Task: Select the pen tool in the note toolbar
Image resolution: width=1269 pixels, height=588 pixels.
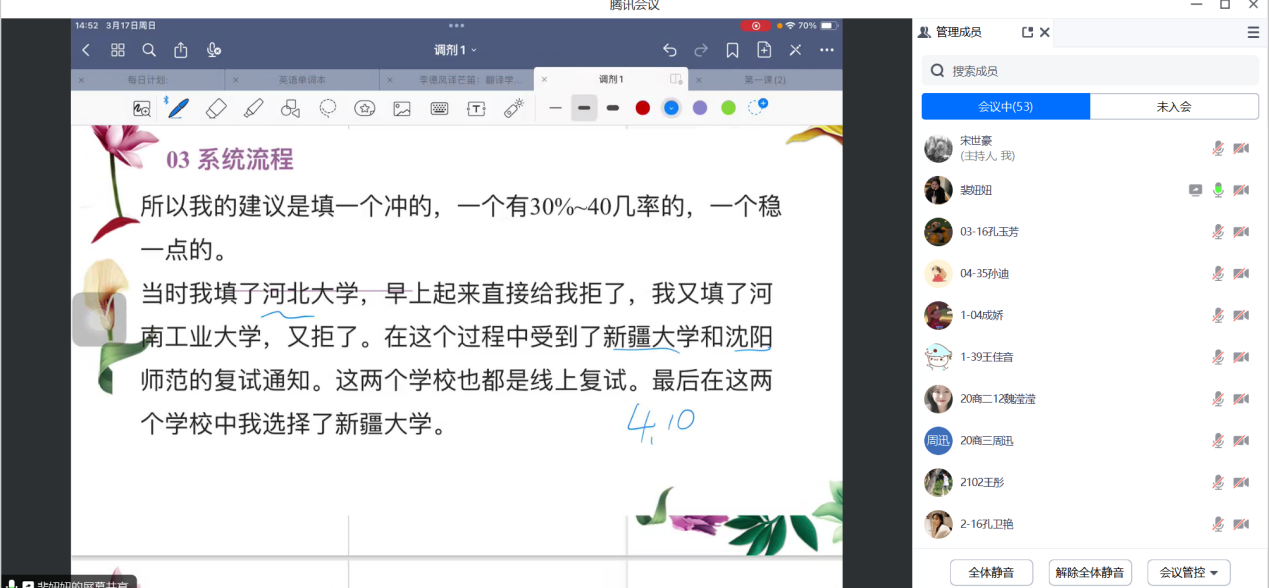Action: (x=178, y=108)
